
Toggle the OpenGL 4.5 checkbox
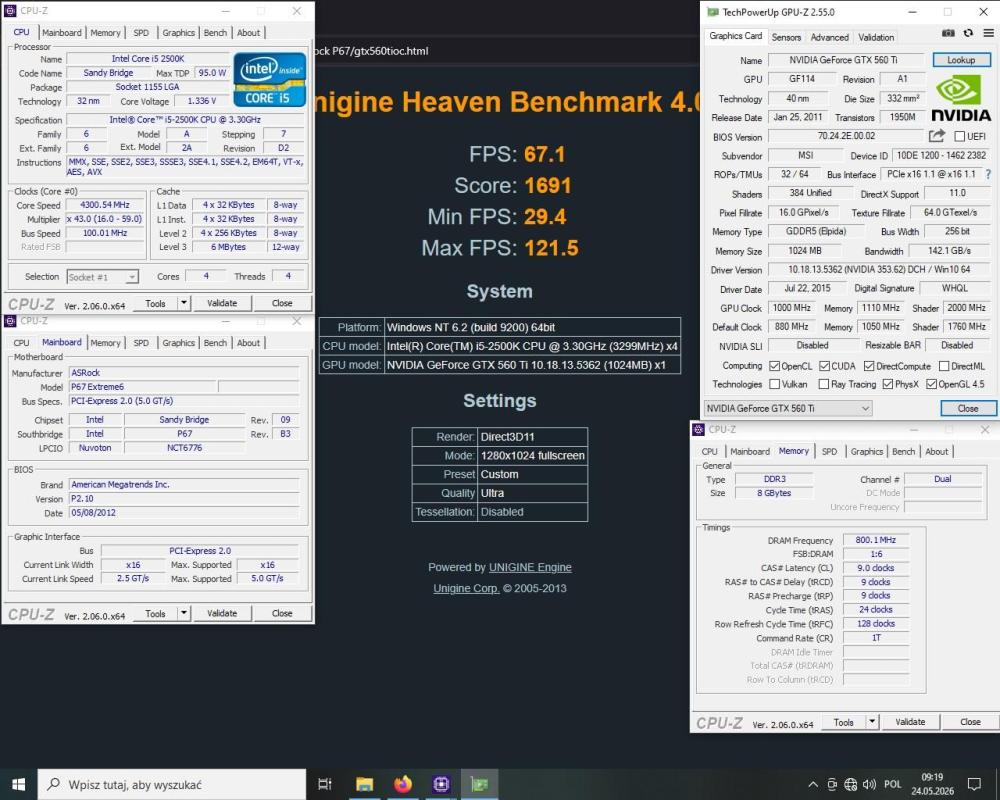pyautogui.click(x=931, y=384)
